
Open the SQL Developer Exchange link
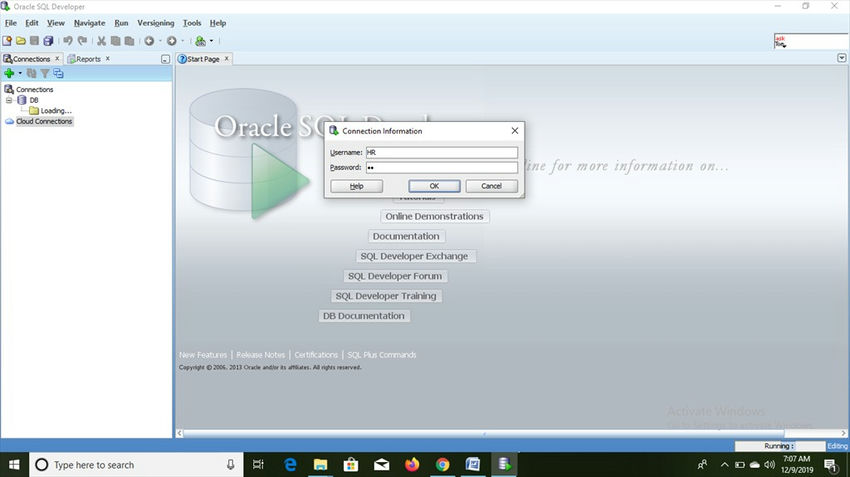[x=414, y=256]
